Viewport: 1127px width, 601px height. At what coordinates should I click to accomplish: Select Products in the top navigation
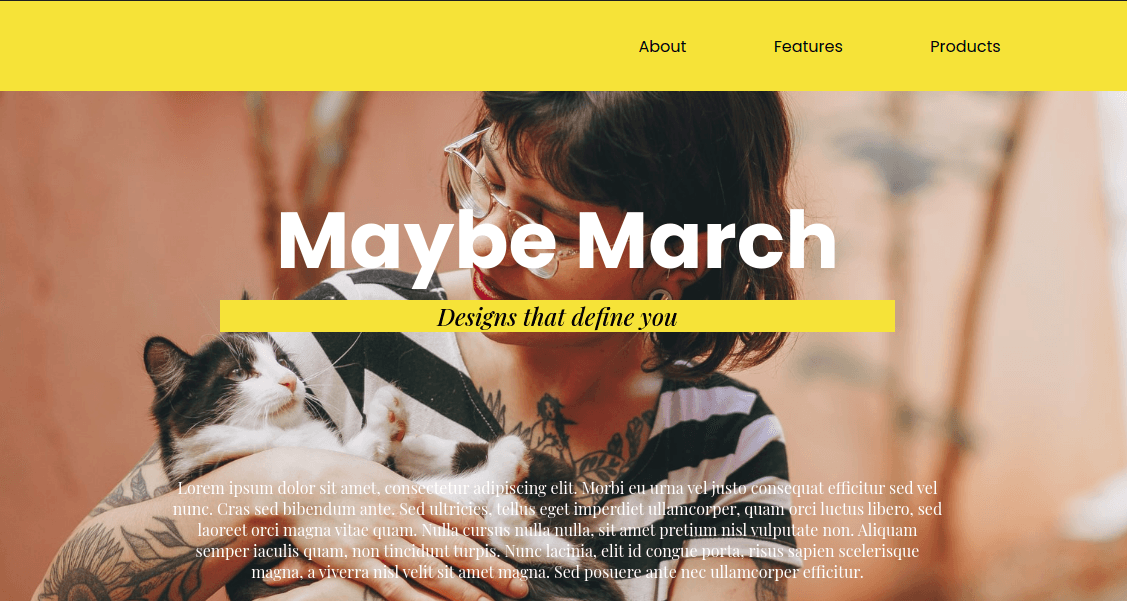pos(965,47)
